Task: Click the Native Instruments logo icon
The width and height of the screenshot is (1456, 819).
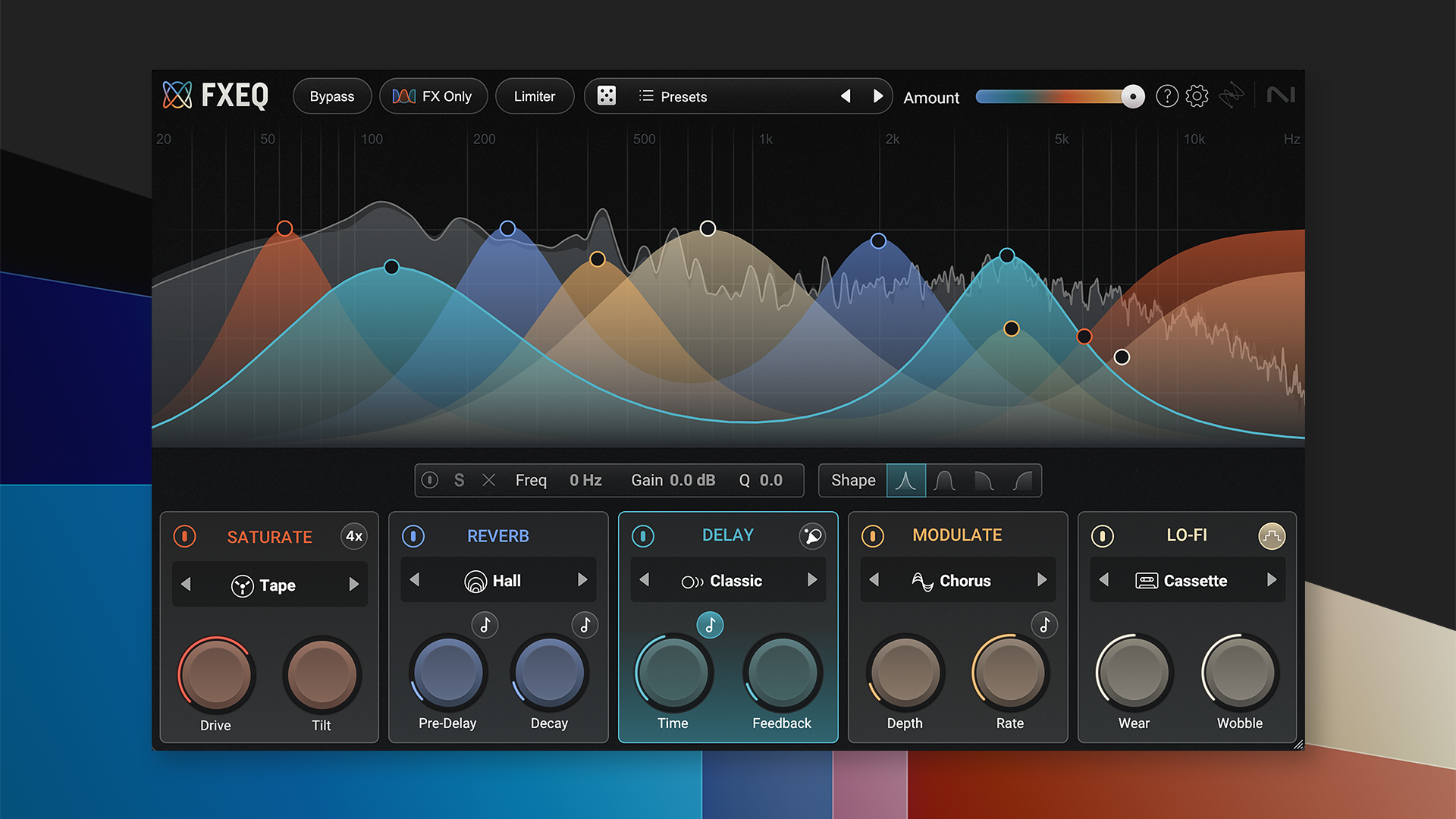Action: [1281, 96]
